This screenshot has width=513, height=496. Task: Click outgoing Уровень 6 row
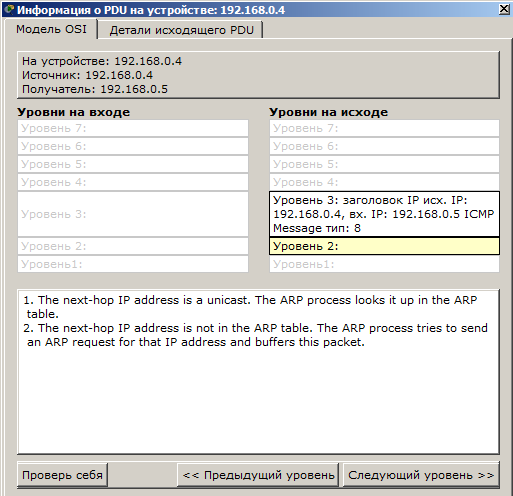(384, 146)
